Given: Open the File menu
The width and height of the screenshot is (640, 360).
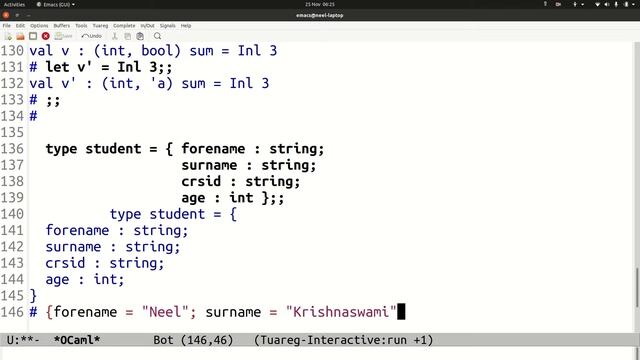Looking at the screenshot, I should (7, 26).
